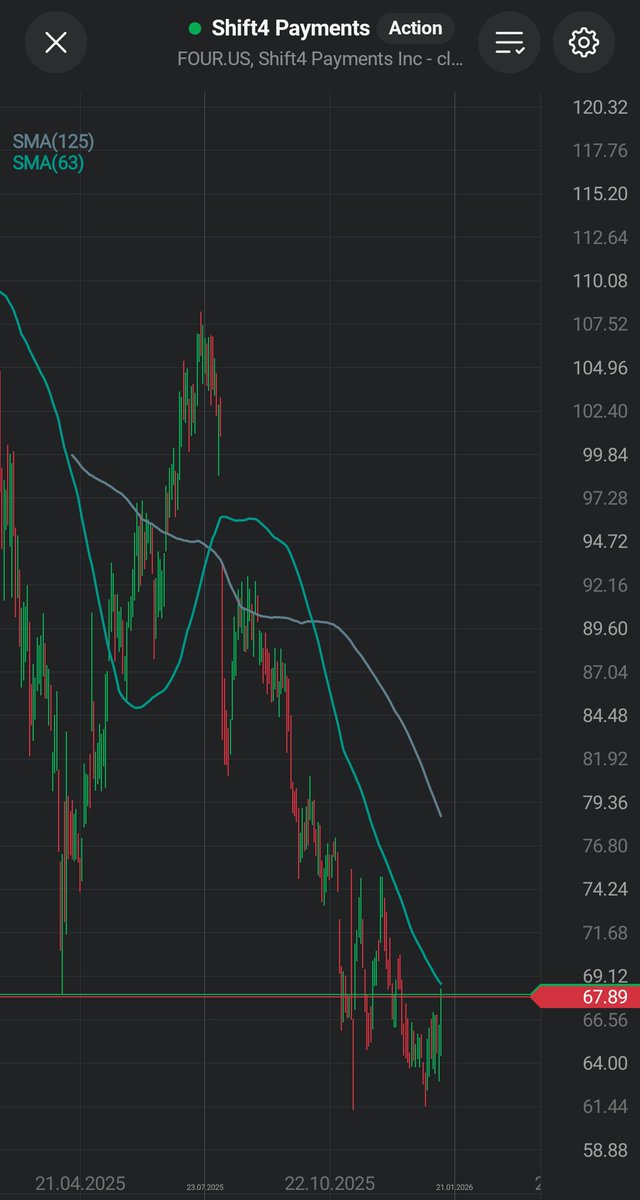Tap the 99.84 price axis label
Viewport: 640px width, 1200px height.
coord(604,455)
